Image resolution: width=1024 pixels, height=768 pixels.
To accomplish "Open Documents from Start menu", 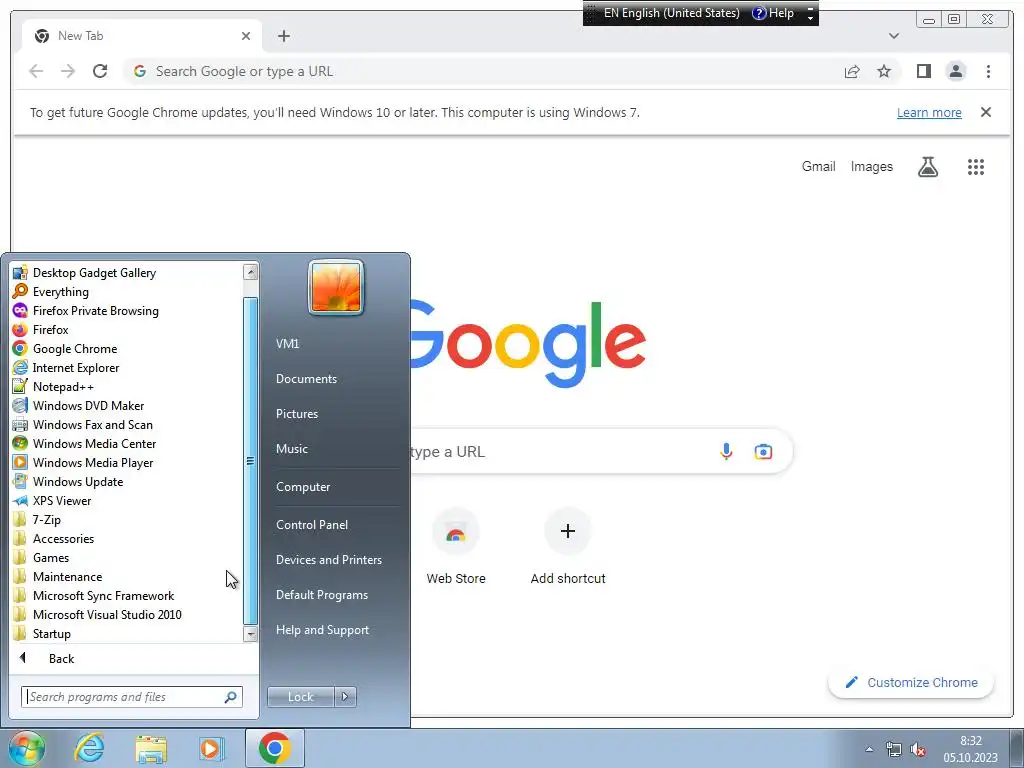I will 306,379.
